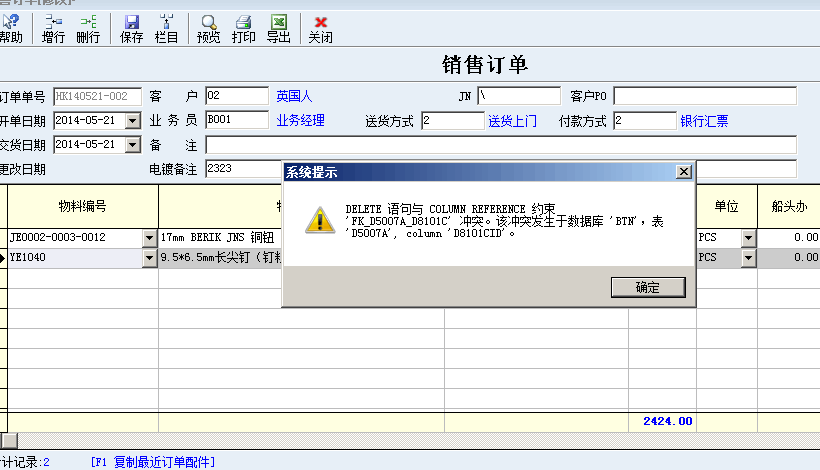
Task: Click the red 关闭 close toolbar icon
Action: [x=321, y=29]
